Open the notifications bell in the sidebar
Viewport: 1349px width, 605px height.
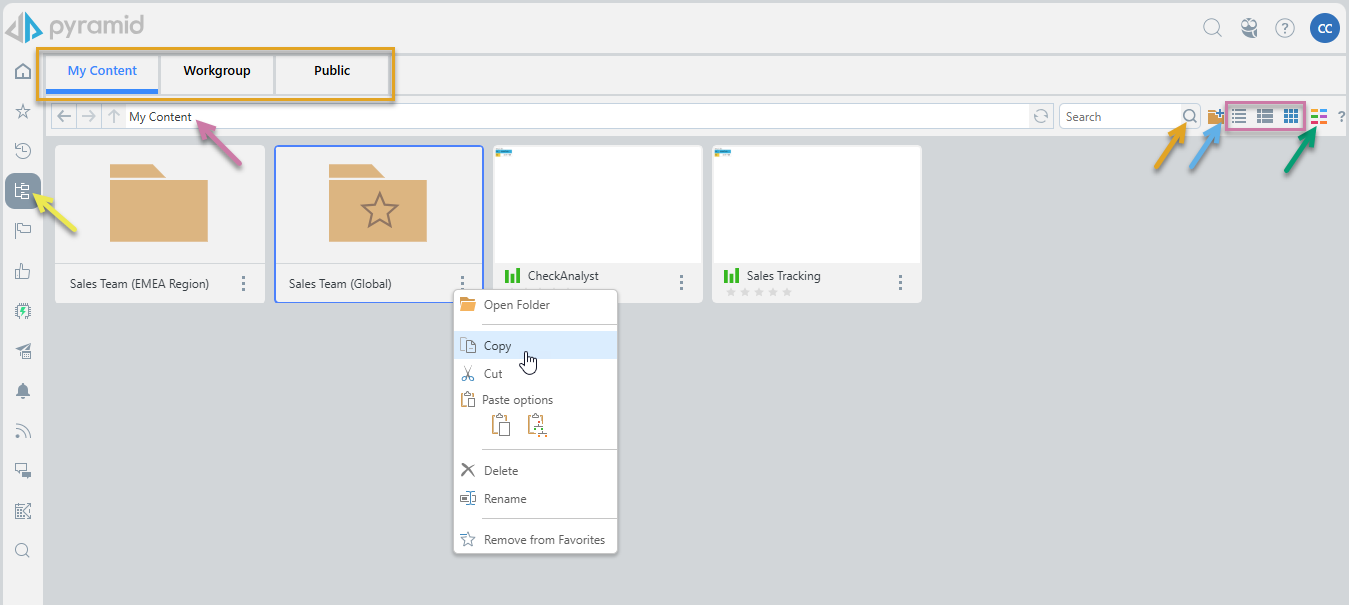pyautogui.click(x=22, y=391)
